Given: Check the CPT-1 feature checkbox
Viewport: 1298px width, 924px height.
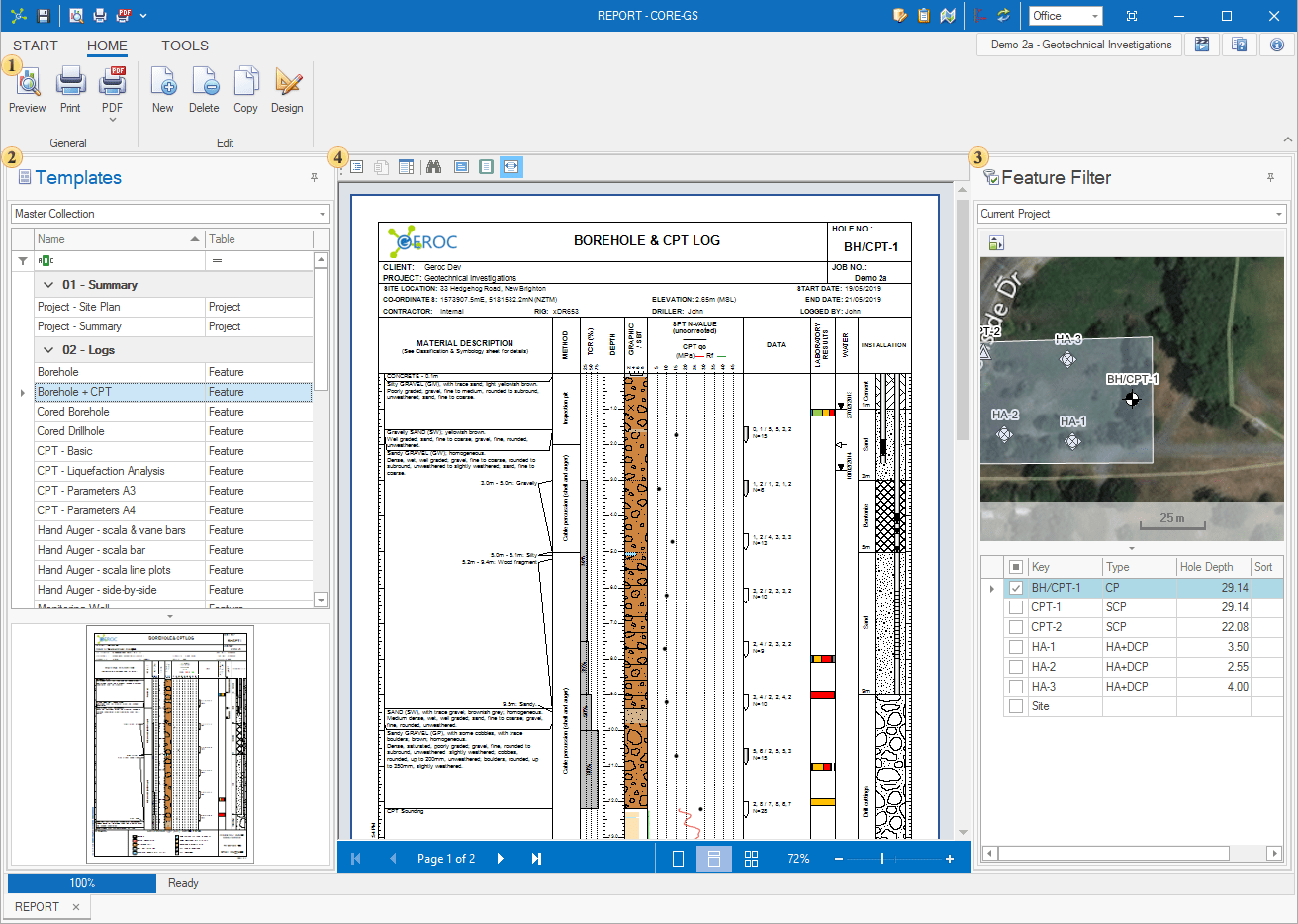Looking at the screenshot, I should (1016, 607).
